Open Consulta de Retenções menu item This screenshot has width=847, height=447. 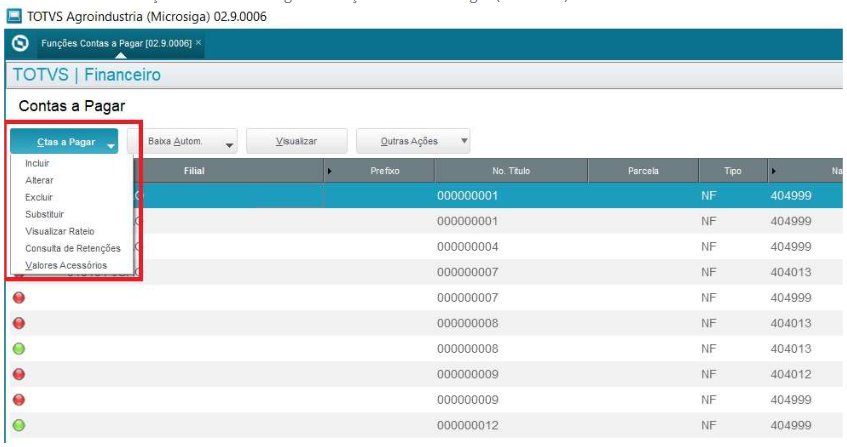[x=73, y=248]
